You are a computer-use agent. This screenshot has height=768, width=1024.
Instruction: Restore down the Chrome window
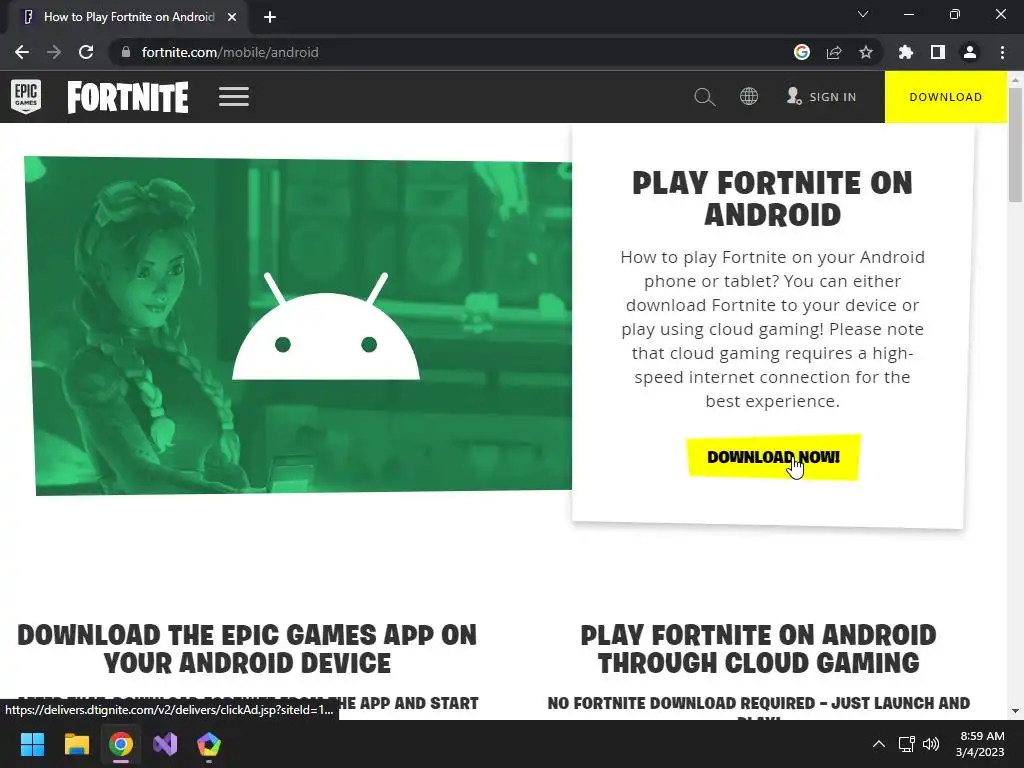pos(955,14)
